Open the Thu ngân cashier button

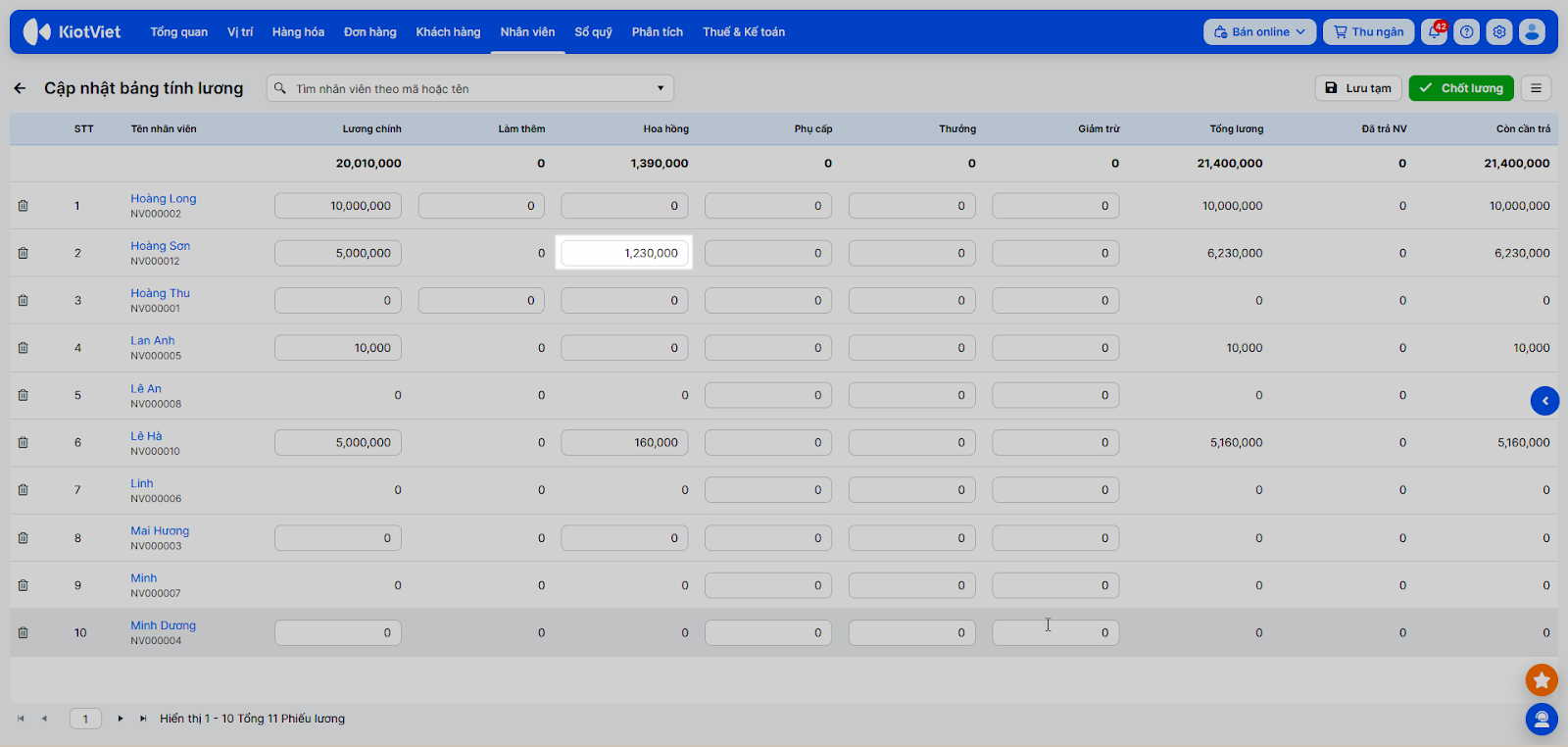pyautogui.click(x=1369, y=32)
